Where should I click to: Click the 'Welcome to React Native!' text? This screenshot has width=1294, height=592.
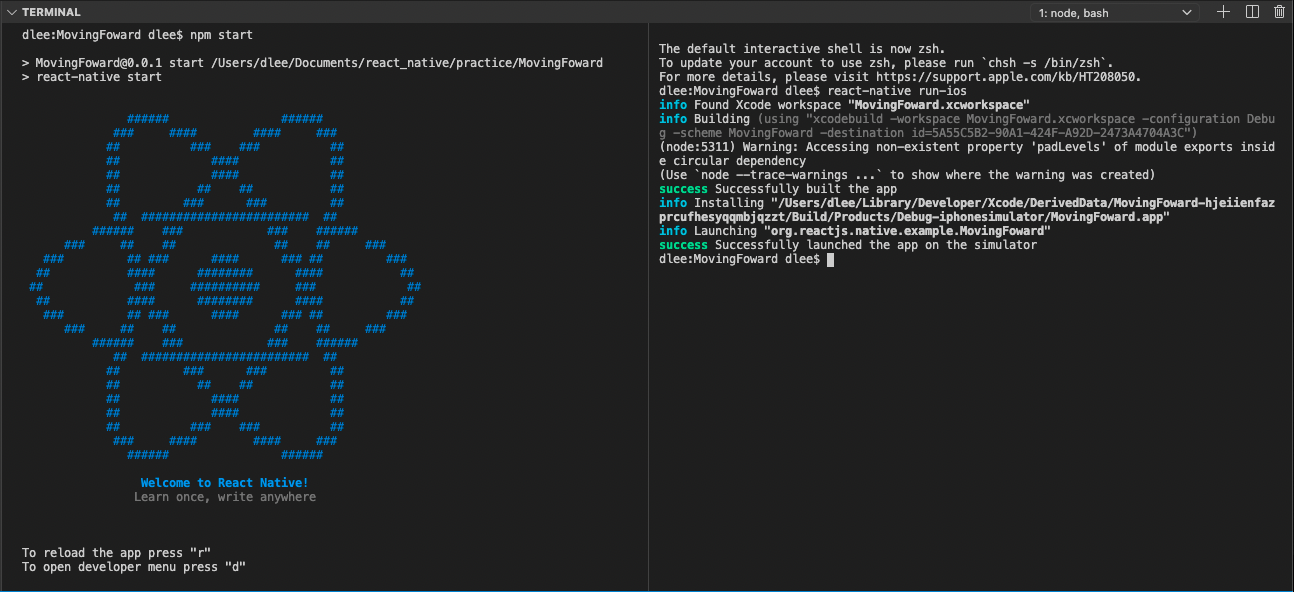tap(225, 483)
